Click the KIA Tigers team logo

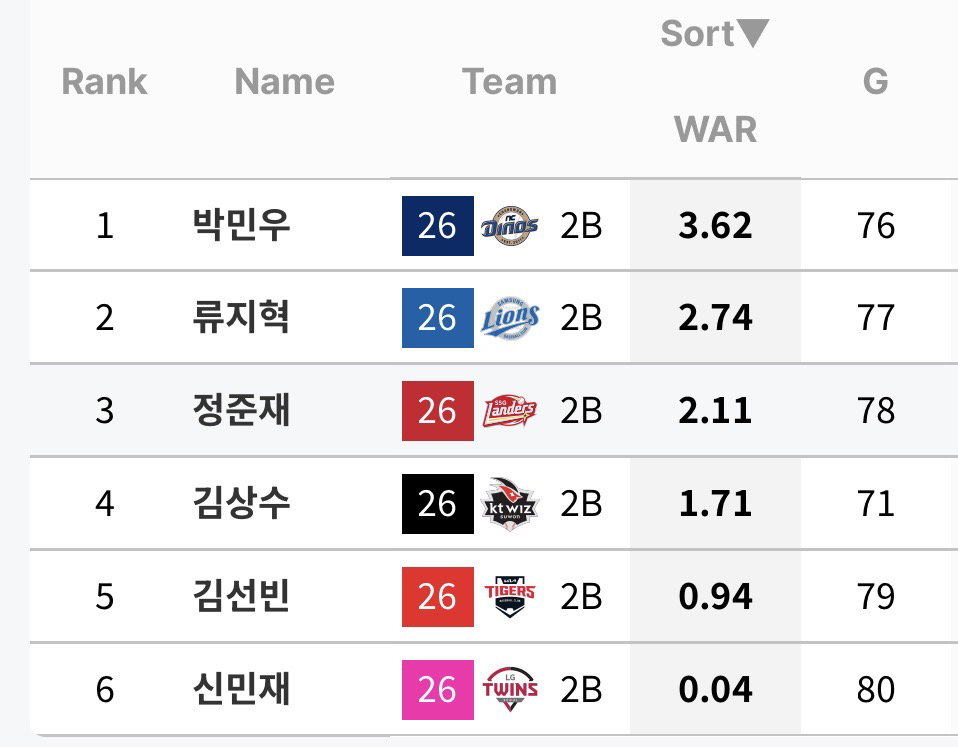click(x=510, y=597)
